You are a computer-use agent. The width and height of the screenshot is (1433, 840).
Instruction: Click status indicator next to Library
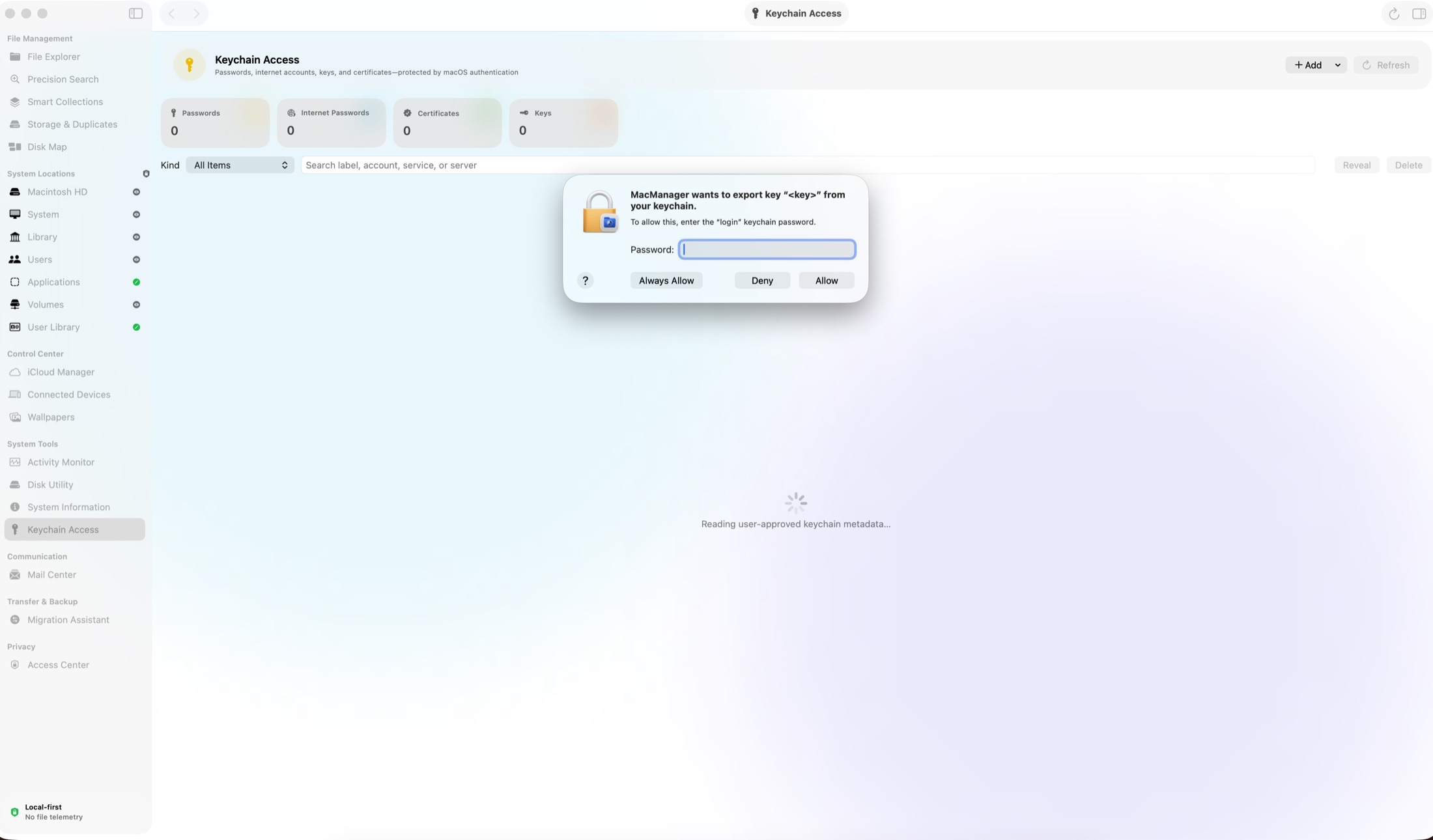click(136, 237)
